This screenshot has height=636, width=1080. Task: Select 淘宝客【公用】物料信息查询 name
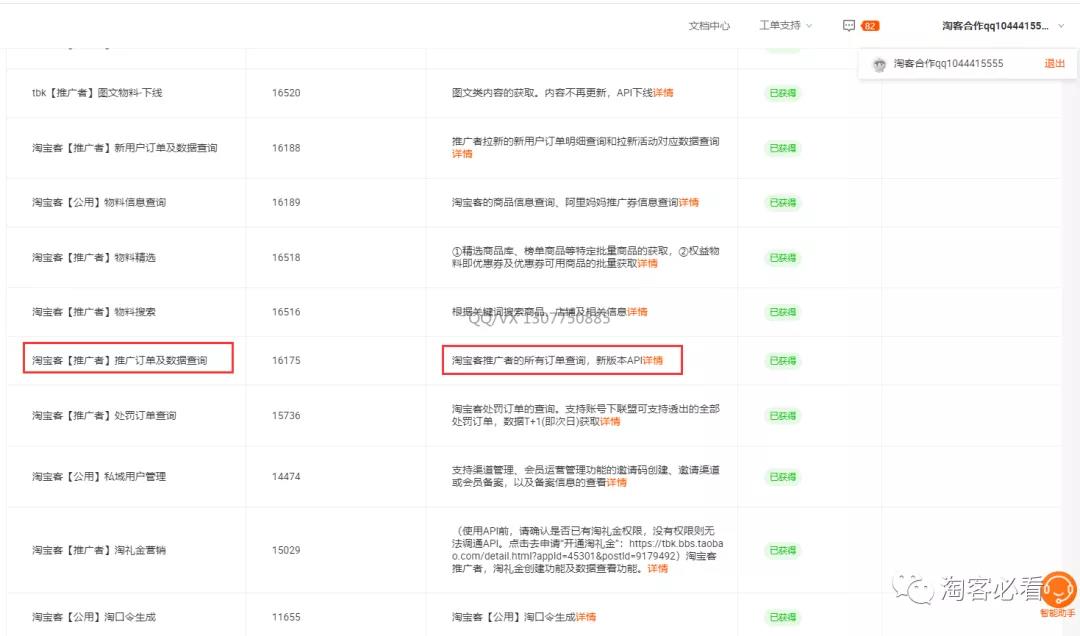point(98,202)
